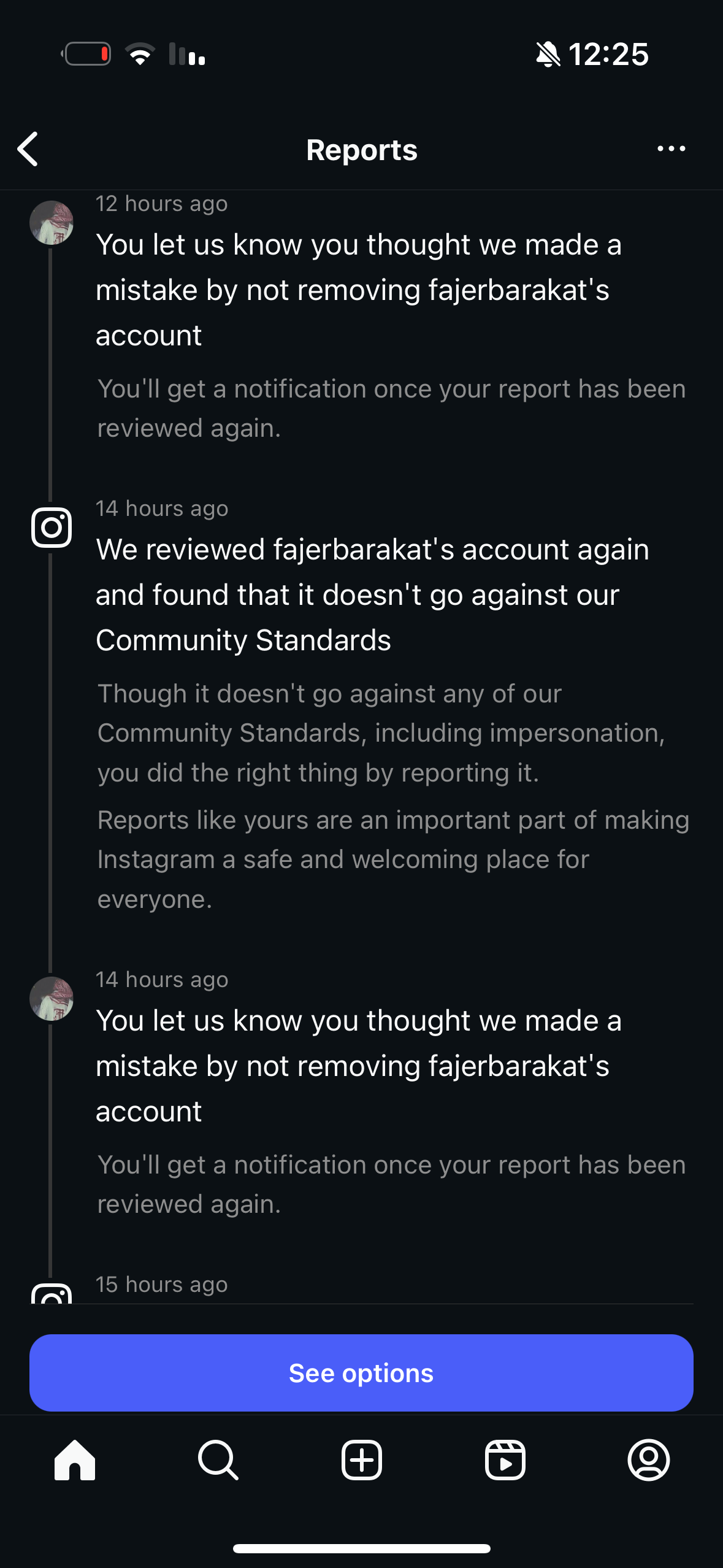Open the 12 hours ago 'You let us know' report entry

pos(359,290)
